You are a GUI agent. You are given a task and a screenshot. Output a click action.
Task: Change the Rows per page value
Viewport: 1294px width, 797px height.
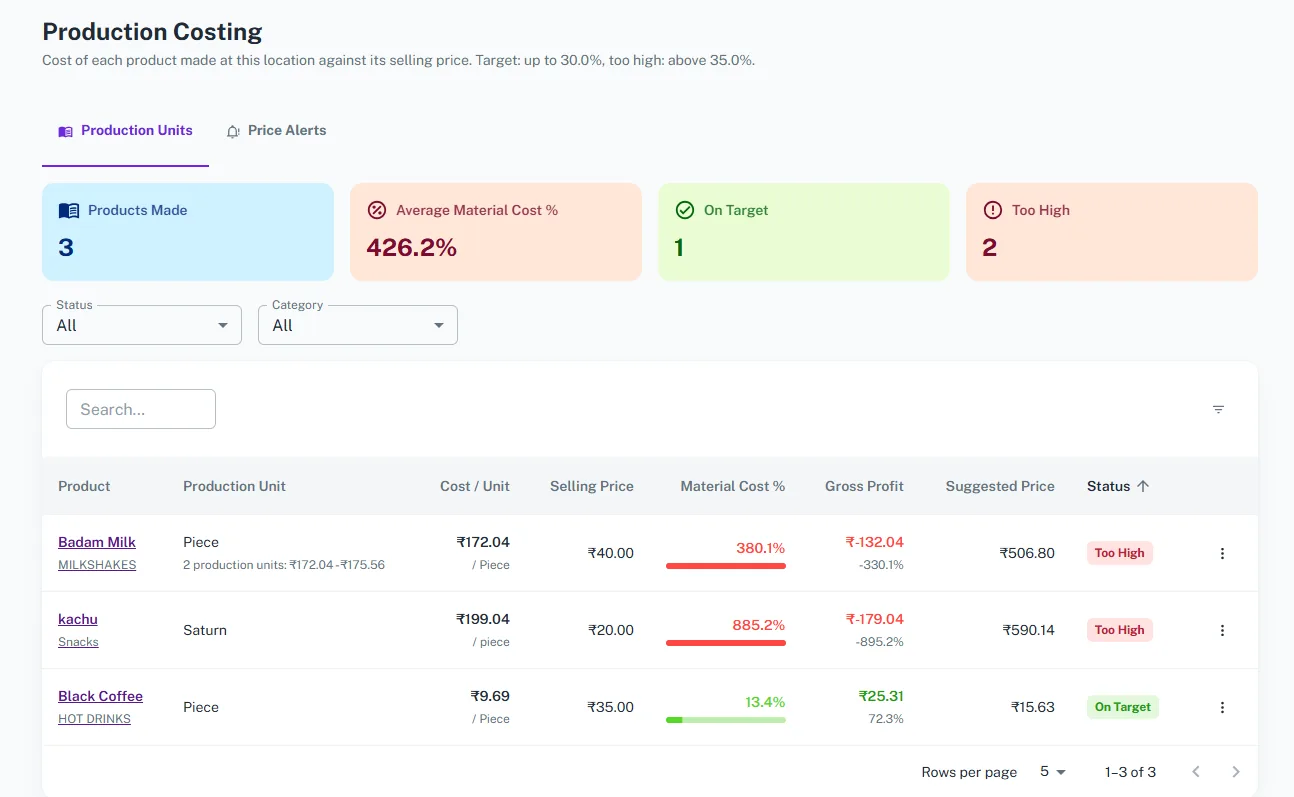pos(1053,772)
